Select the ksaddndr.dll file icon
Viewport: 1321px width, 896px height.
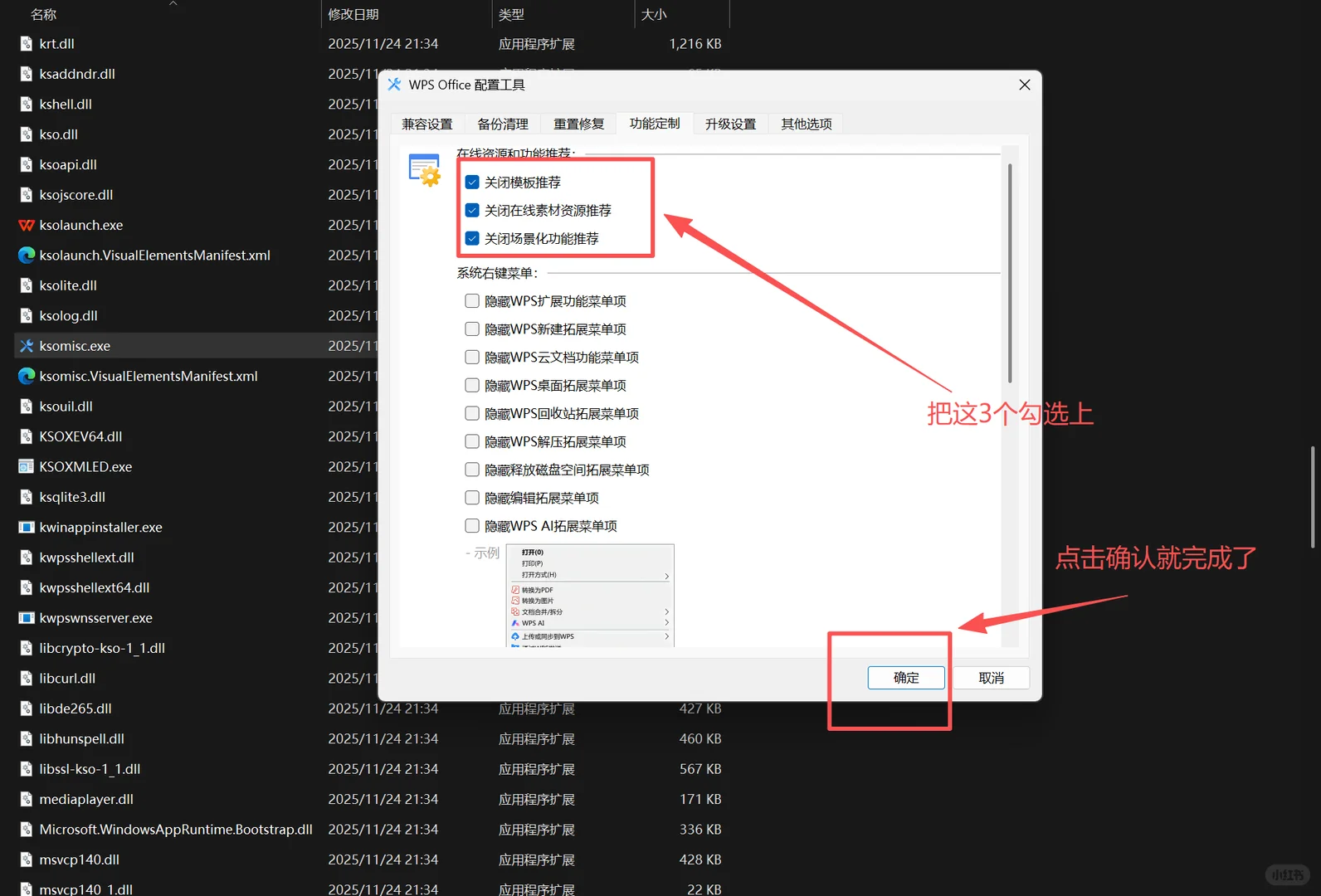click(27, 74)
